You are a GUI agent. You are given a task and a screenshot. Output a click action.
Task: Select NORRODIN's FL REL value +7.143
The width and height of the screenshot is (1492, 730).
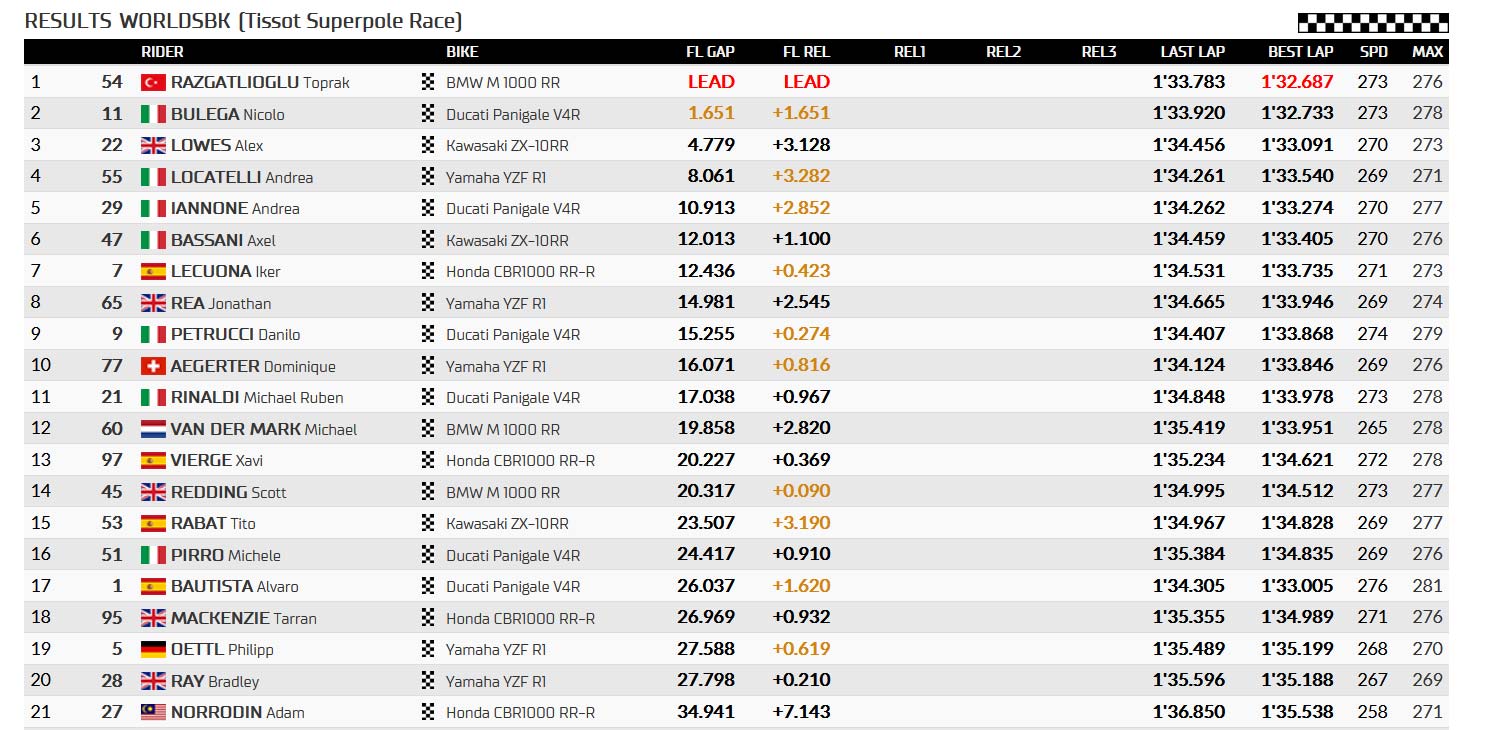point(801,712)
